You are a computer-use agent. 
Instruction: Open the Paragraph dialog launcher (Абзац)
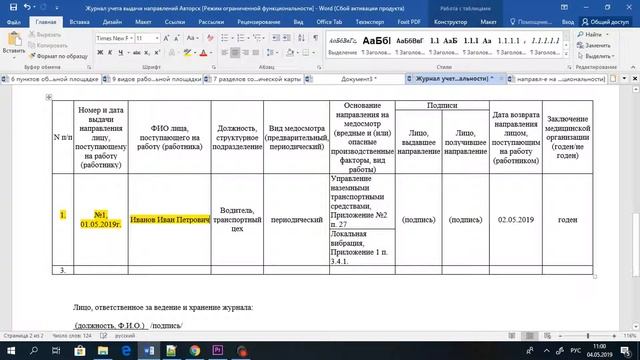[319, 67]
